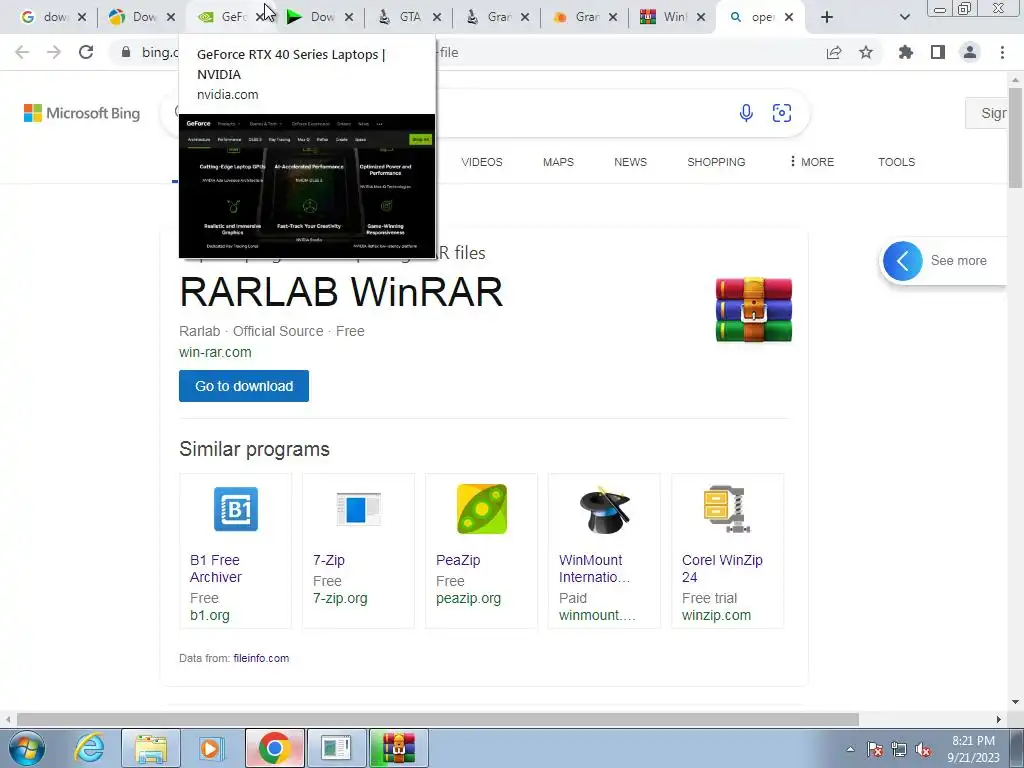Select the MAPS search tab

click(x=558, y=162)
